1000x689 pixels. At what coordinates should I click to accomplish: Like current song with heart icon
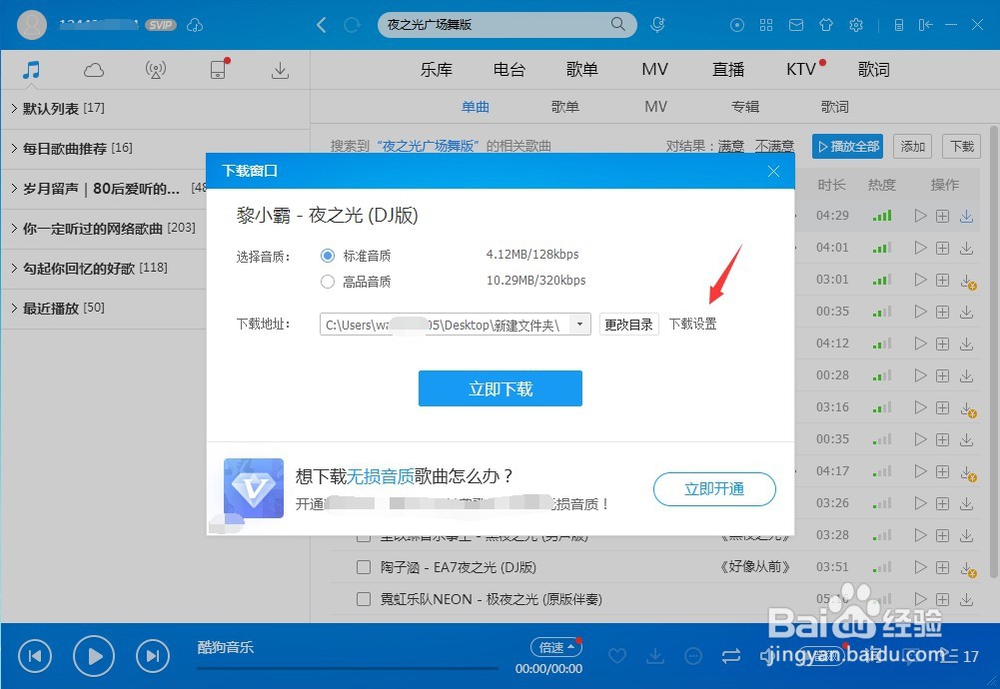[x=617, y=656]
